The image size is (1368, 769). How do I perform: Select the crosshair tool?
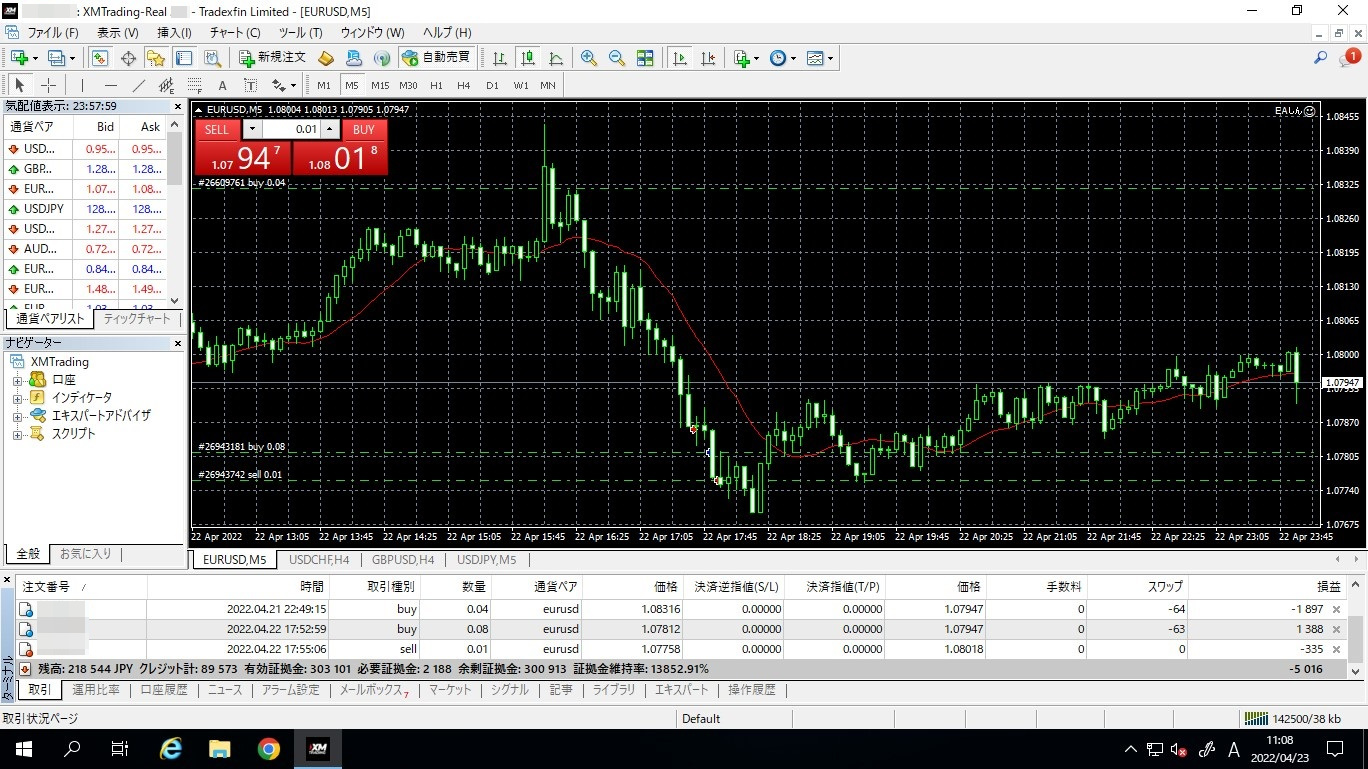(48, 85)
